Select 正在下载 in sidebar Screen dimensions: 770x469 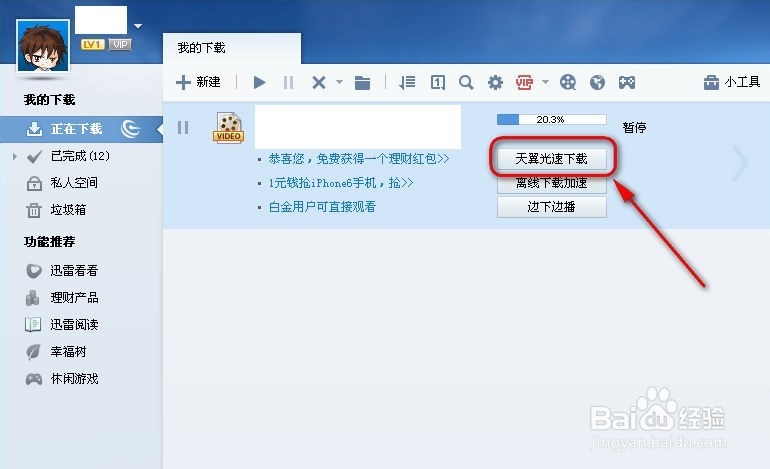click(x=81, y=129)
